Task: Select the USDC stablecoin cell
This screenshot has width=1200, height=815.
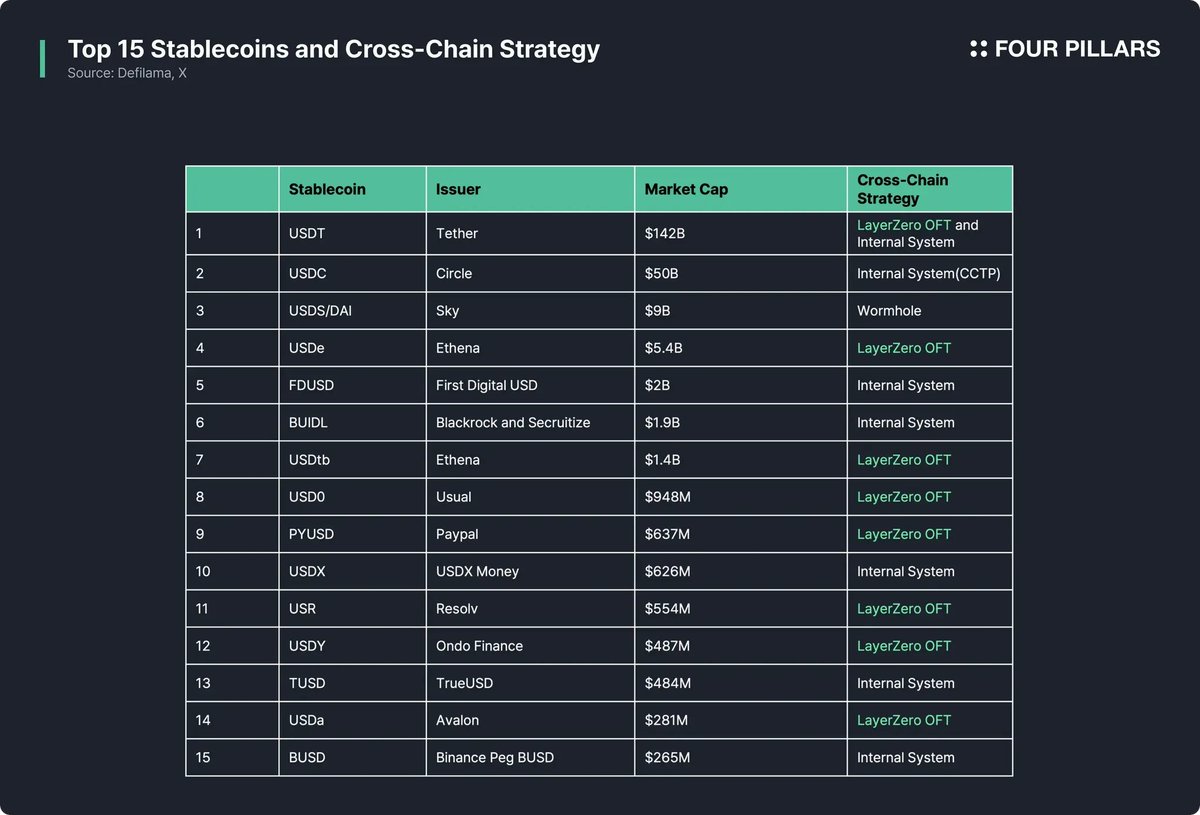Action: 309,273
